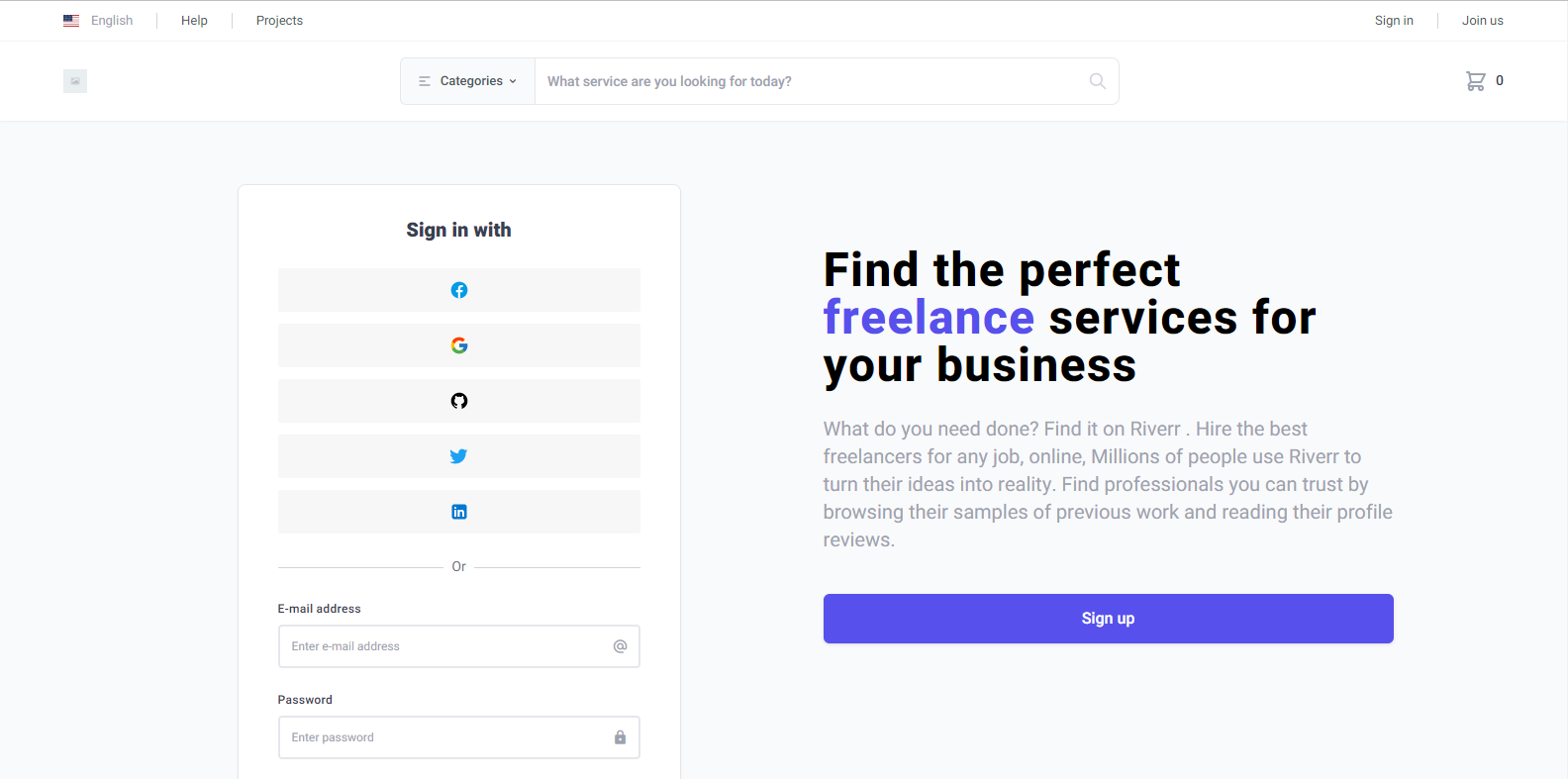Use LinkedIn icon for sign in

click(x=459, y=512)
